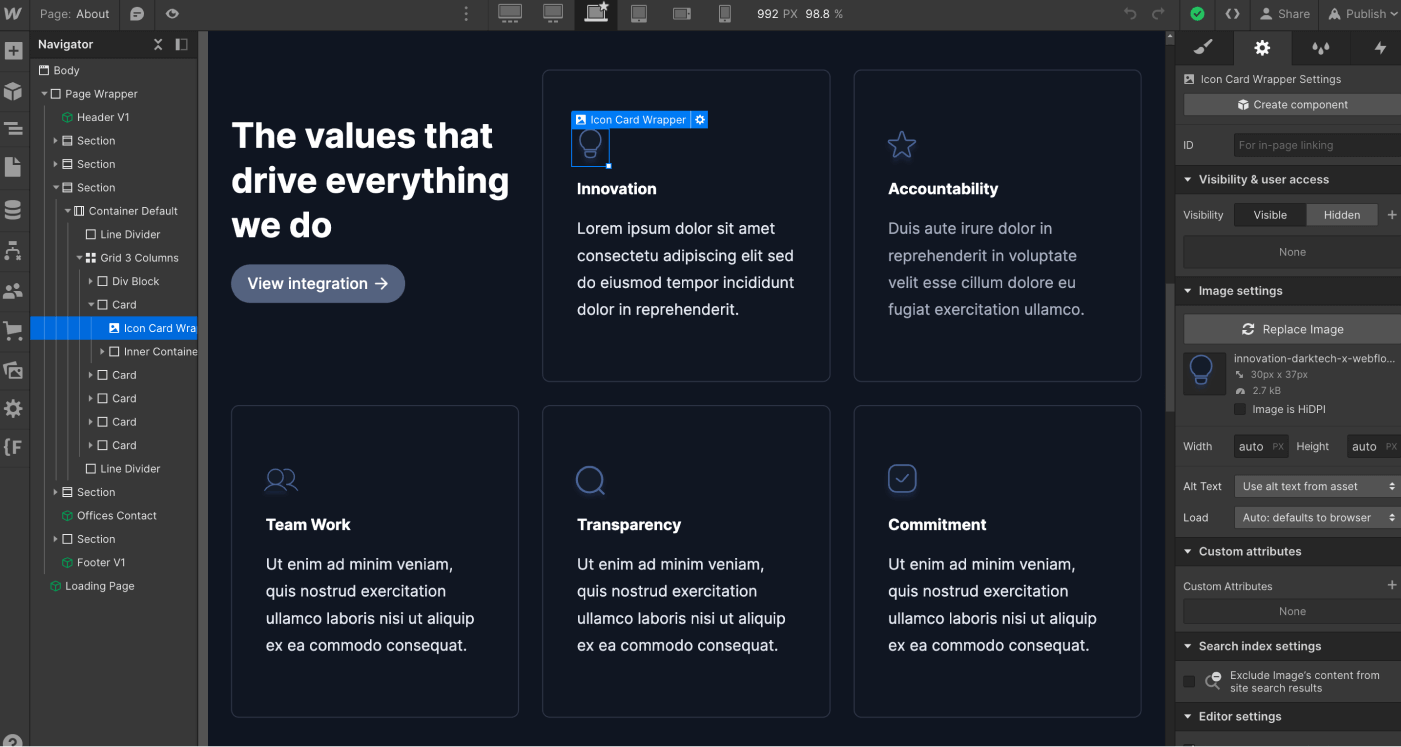Open the Page: About menu
The image size is (1401, 747).
[x=74, y=14]
